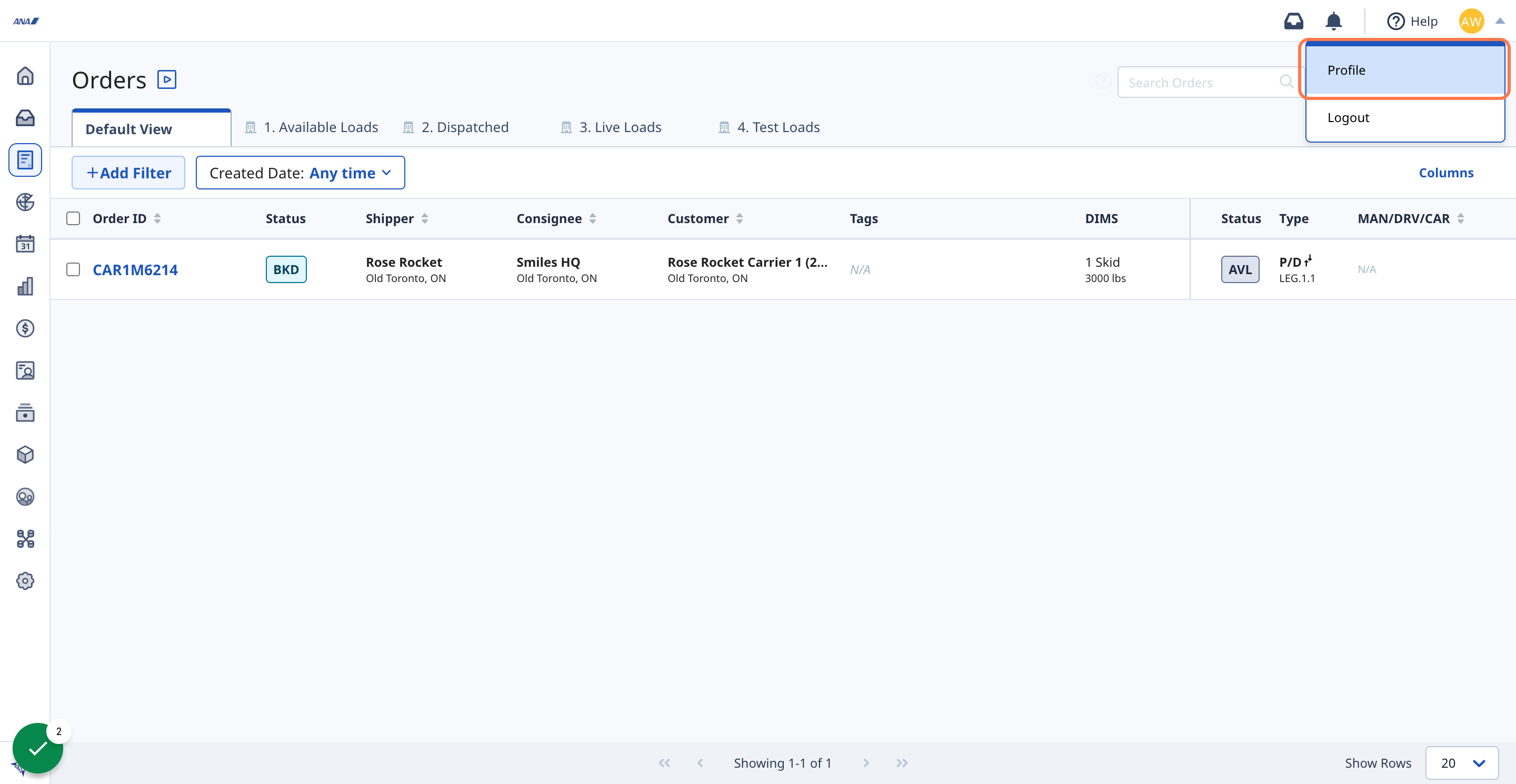The height and width of the screenshot is (784, 1516).
Task: Open the stacked wallet icon in sidebar
Action: click(x=25, y=413)
